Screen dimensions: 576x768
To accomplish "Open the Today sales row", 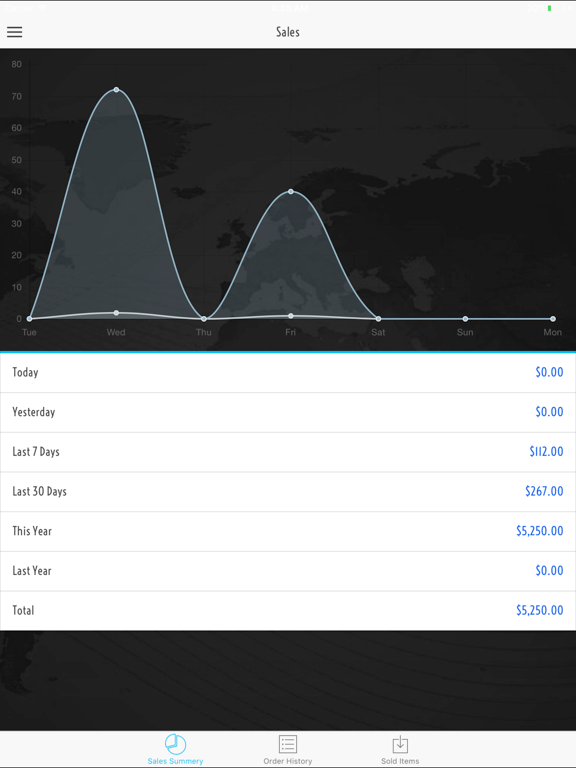I will [x=288, y=373].
